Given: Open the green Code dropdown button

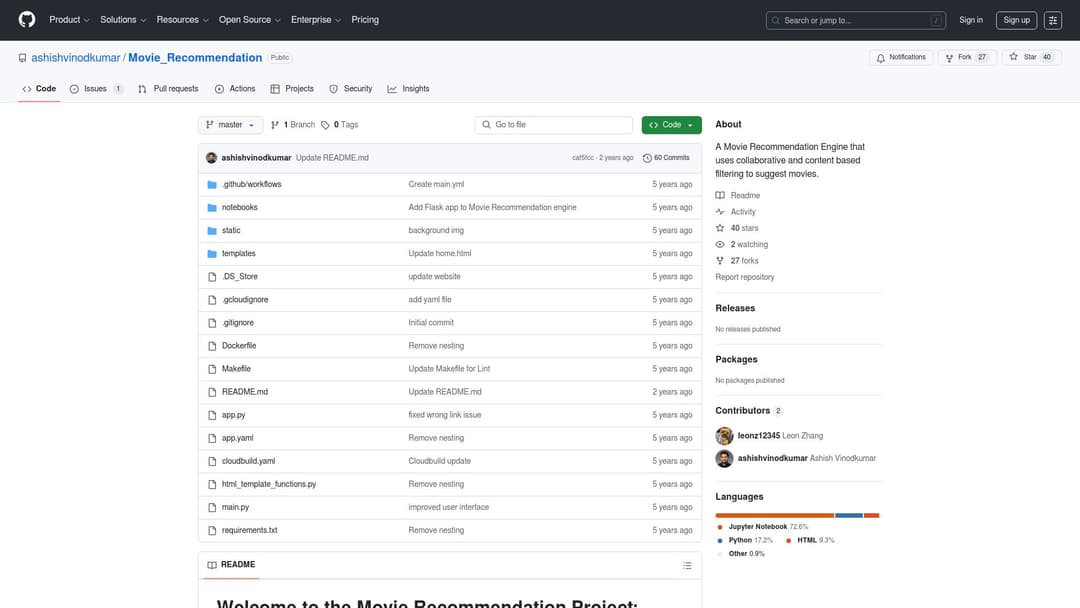Looking at the screenshot, I should click(x=672, y=125).
